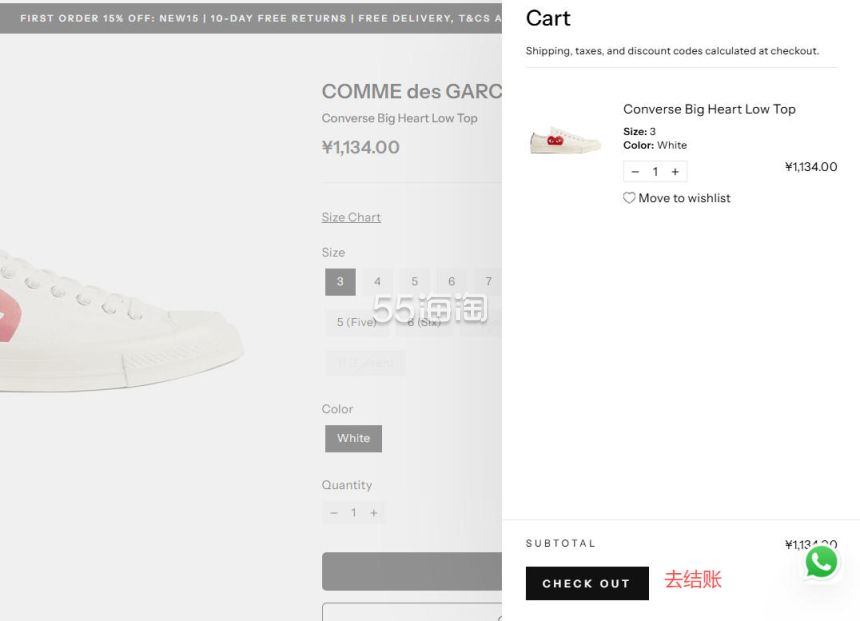The image size is (860, 621).
Task: Select size 7 option
Action: 488,282
